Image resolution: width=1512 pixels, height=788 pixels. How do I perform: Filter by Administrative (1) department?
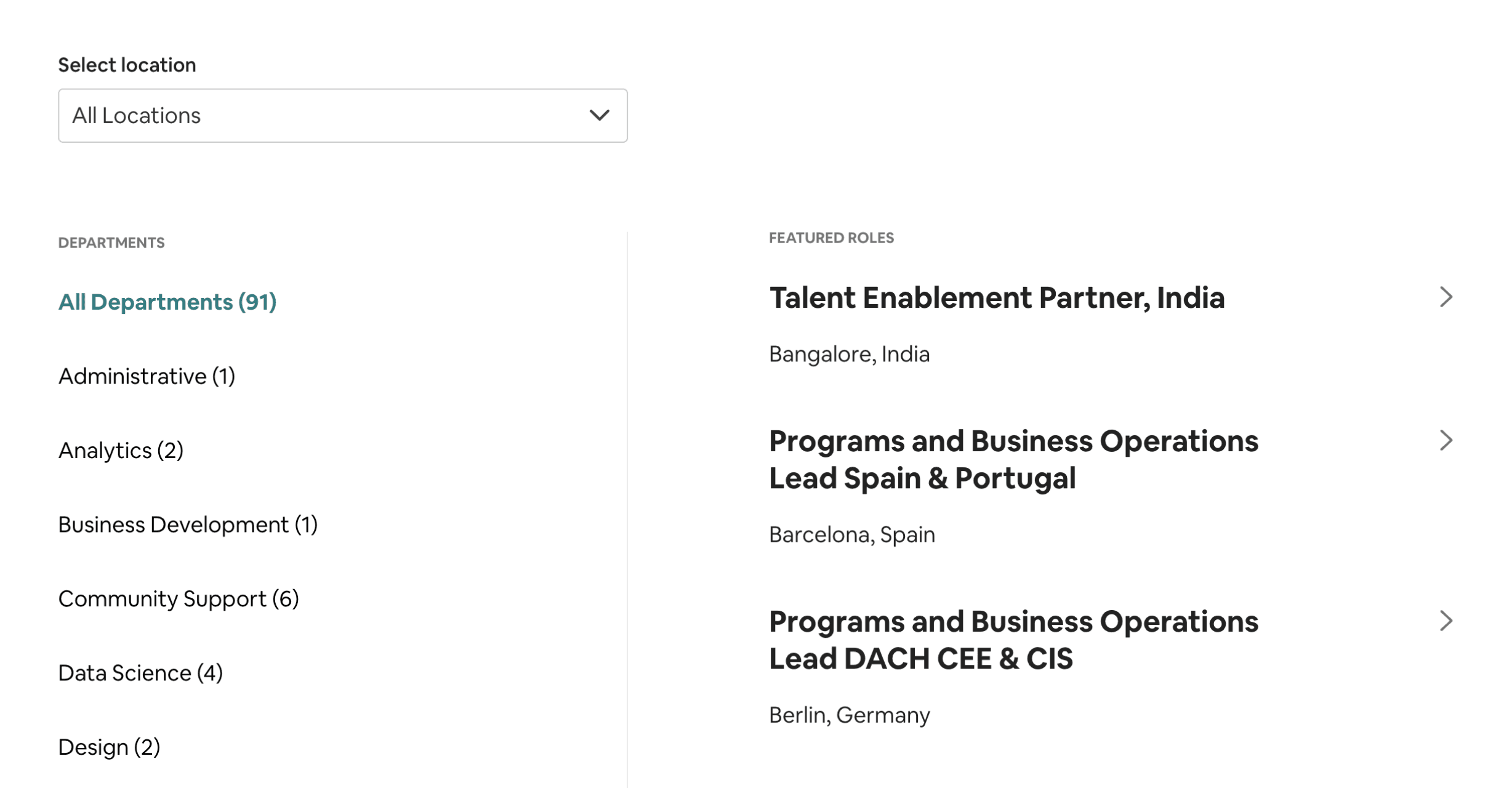coord(147,376)
